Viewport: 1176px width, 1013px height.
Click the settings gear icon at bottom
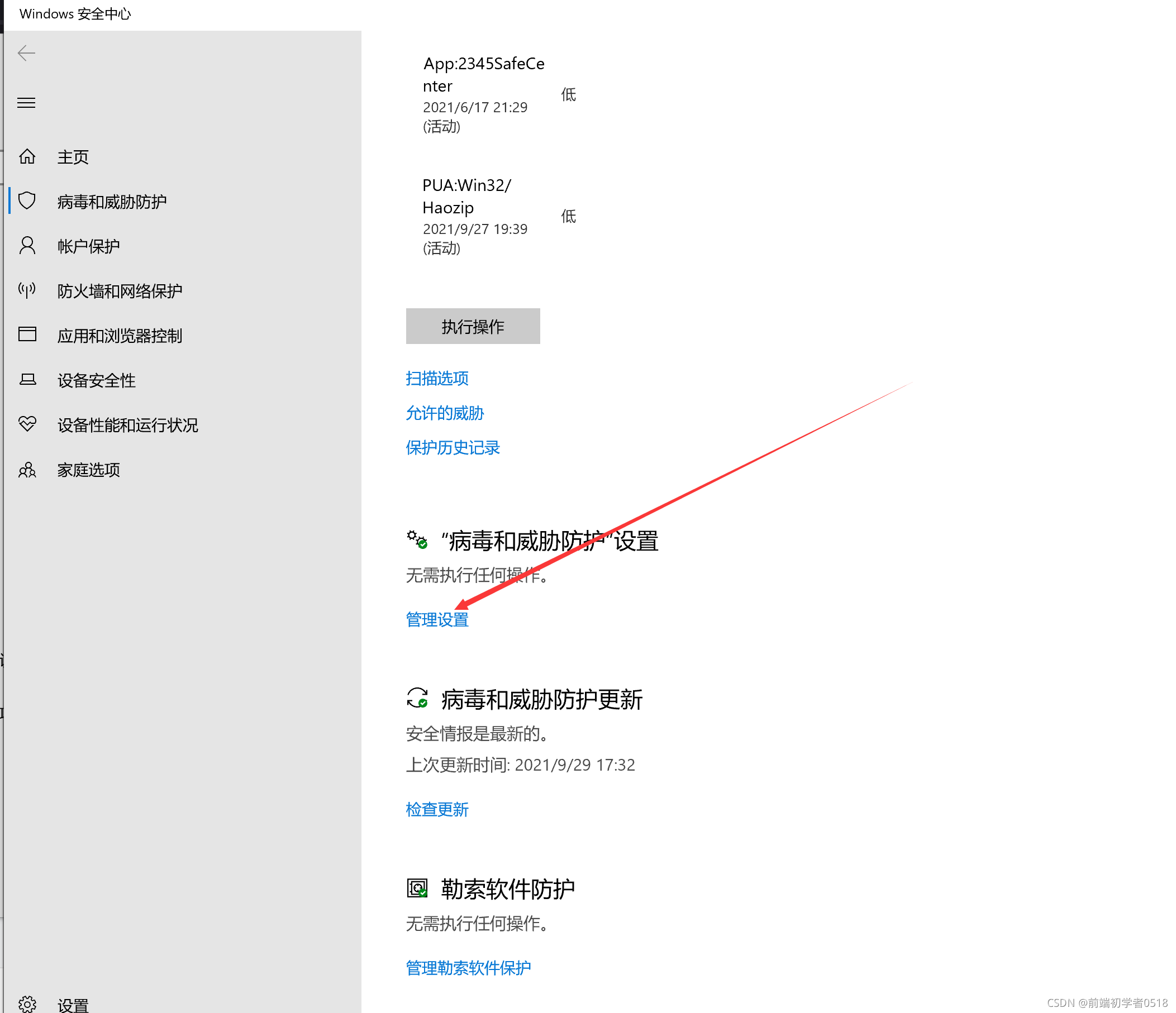tap(27, 1004)
